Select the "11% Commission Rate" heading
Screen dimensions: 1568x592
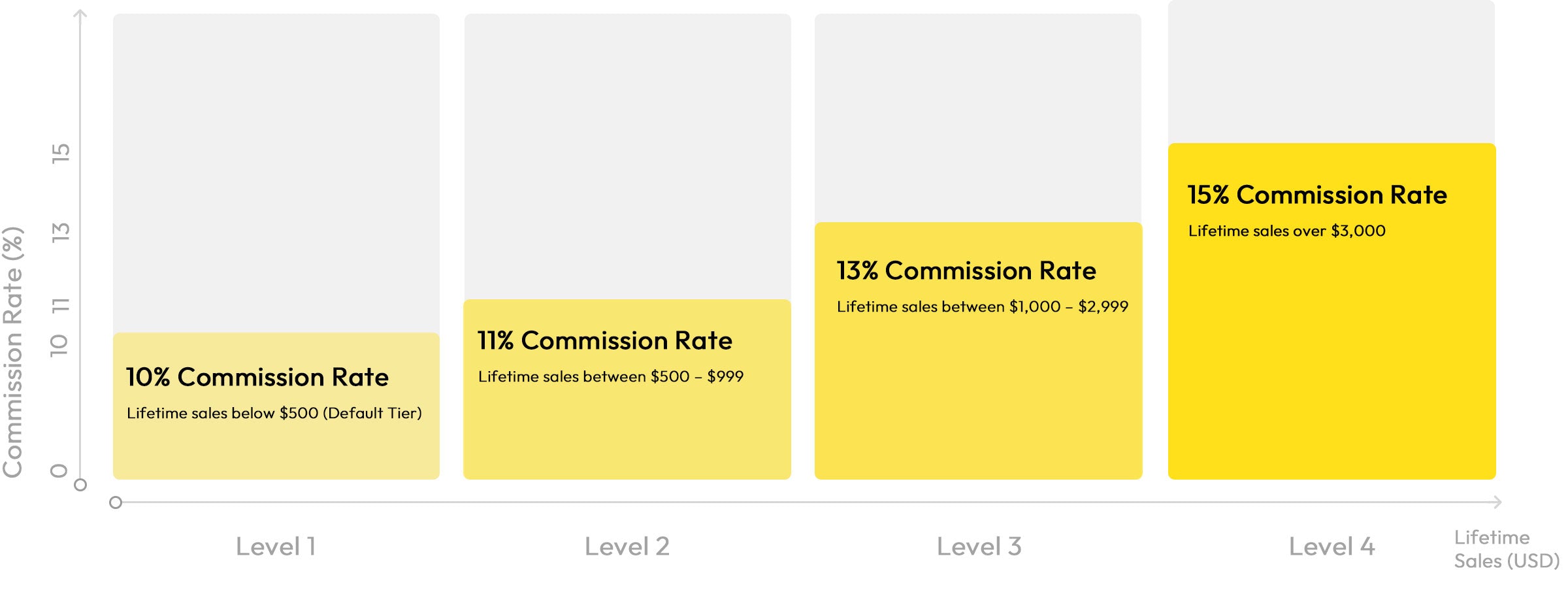coord(605,340)
